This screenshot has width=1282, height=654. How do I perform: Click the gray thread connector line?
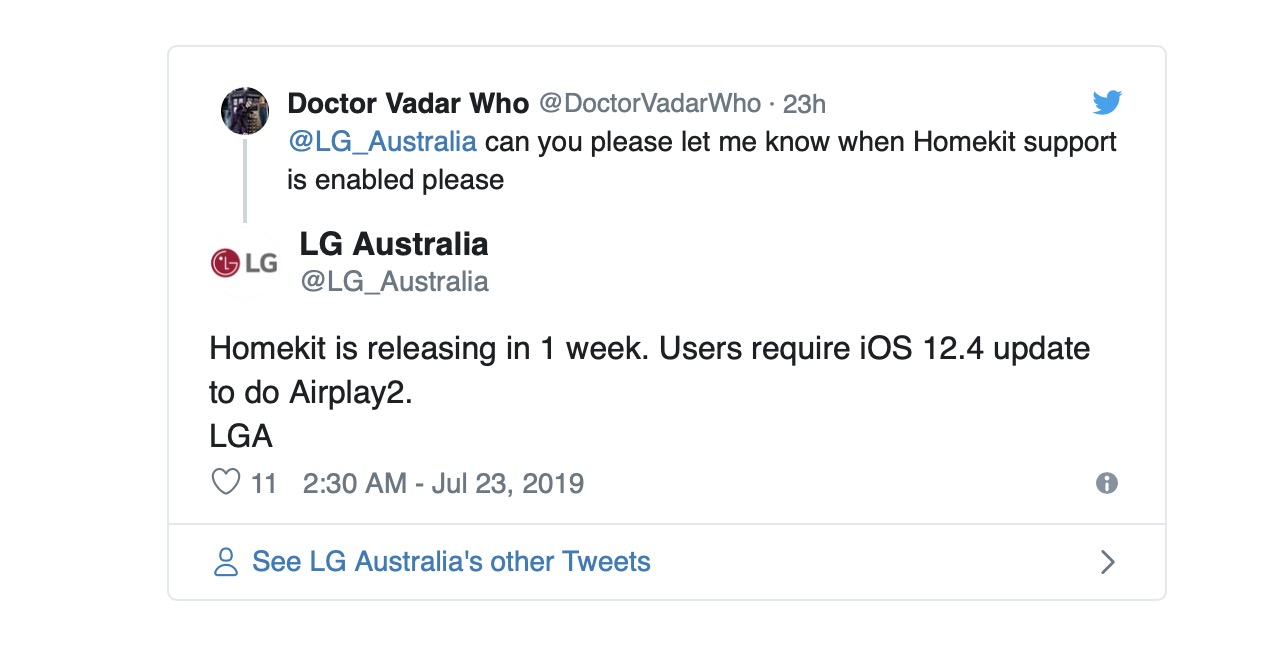tap(245, 180)
